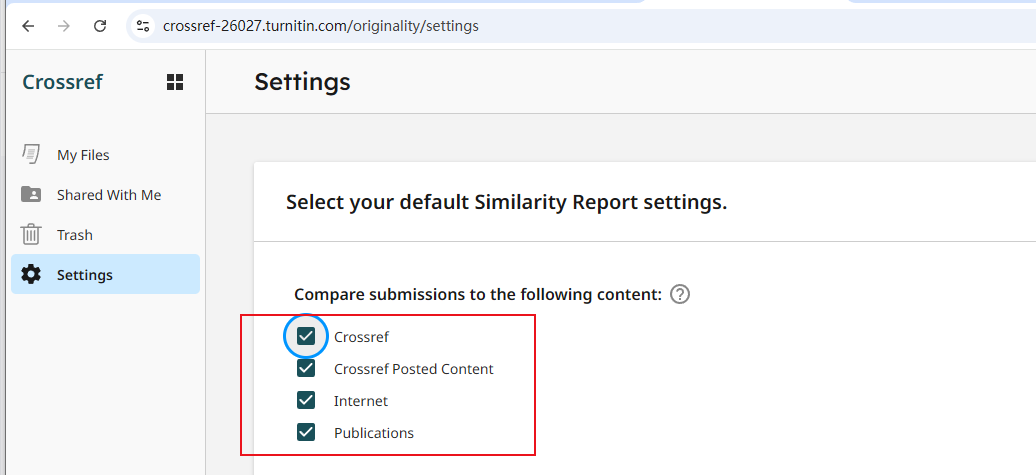Screen dimensions: 1036x475
Task: Click the Crossref logo link
Action: (63, 82)
